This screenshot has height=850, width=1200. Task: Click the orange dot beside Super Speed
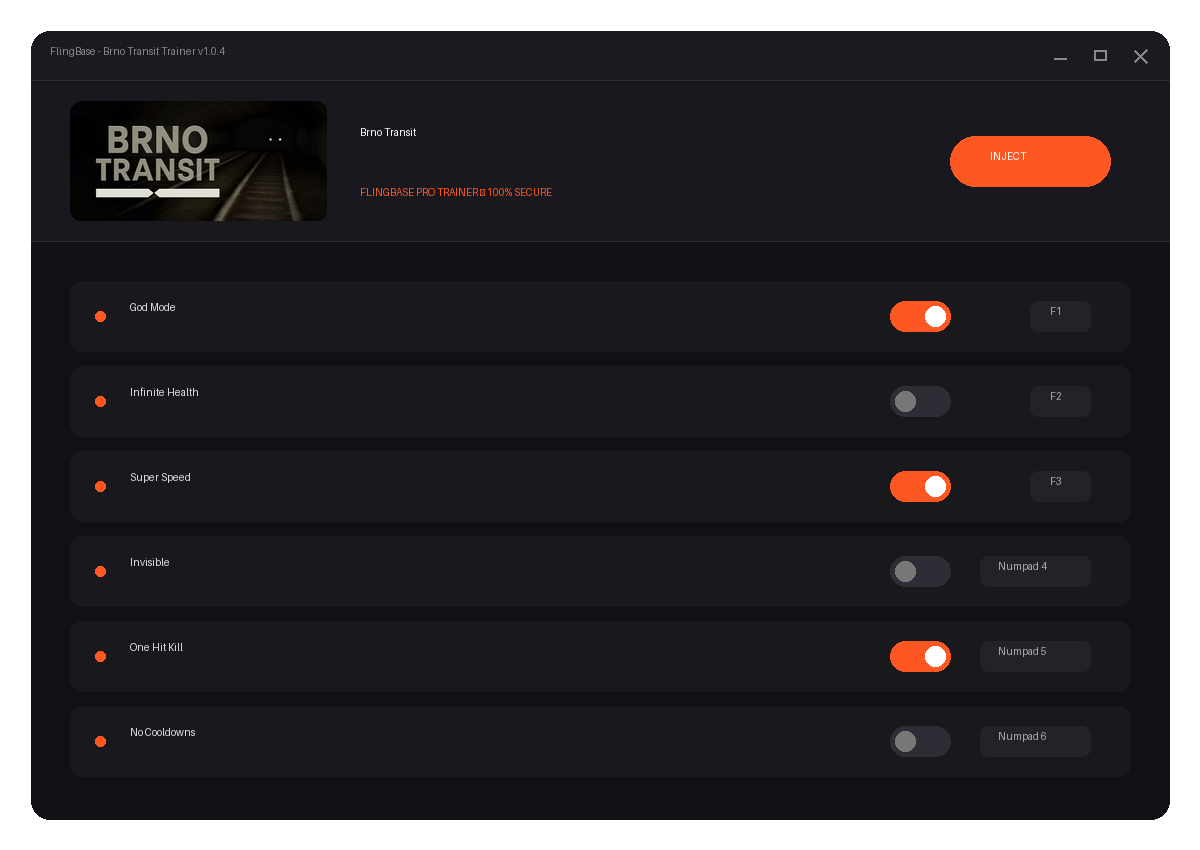click(100, 486)
